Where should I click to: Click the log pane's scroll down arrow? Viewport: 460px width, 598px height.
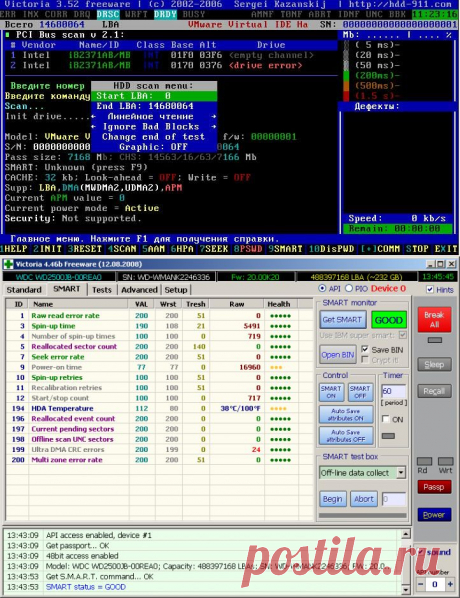406,590
